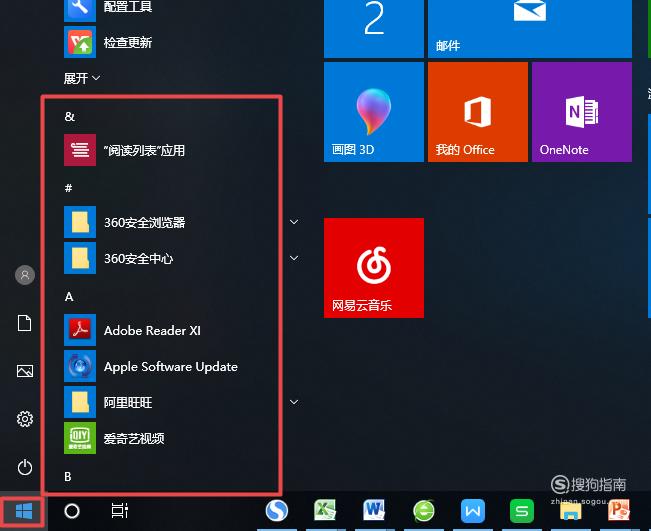Open the 邮件 mail tile
651x531 pixels.
[530, 28]
